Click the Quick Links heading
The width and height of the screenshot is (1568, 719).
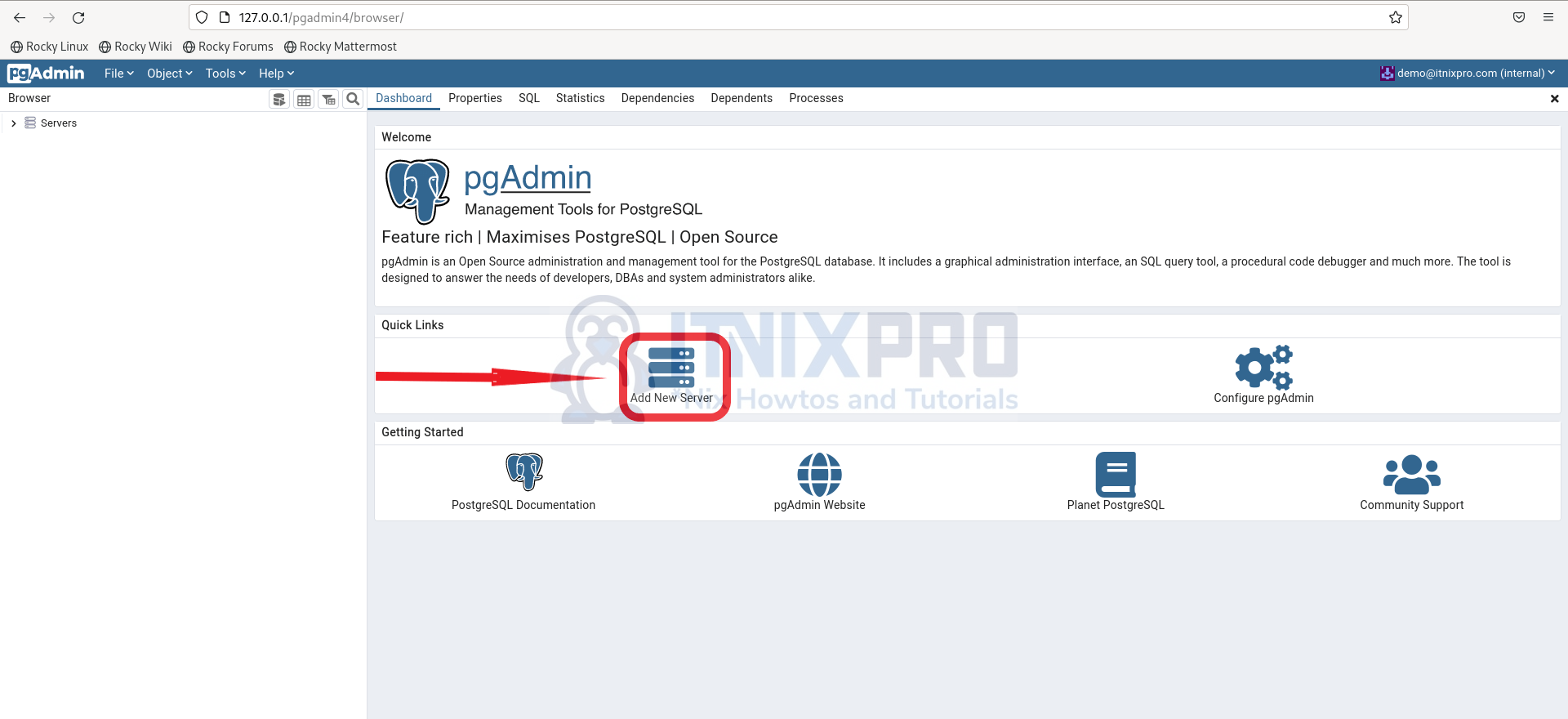coord(412,325)
